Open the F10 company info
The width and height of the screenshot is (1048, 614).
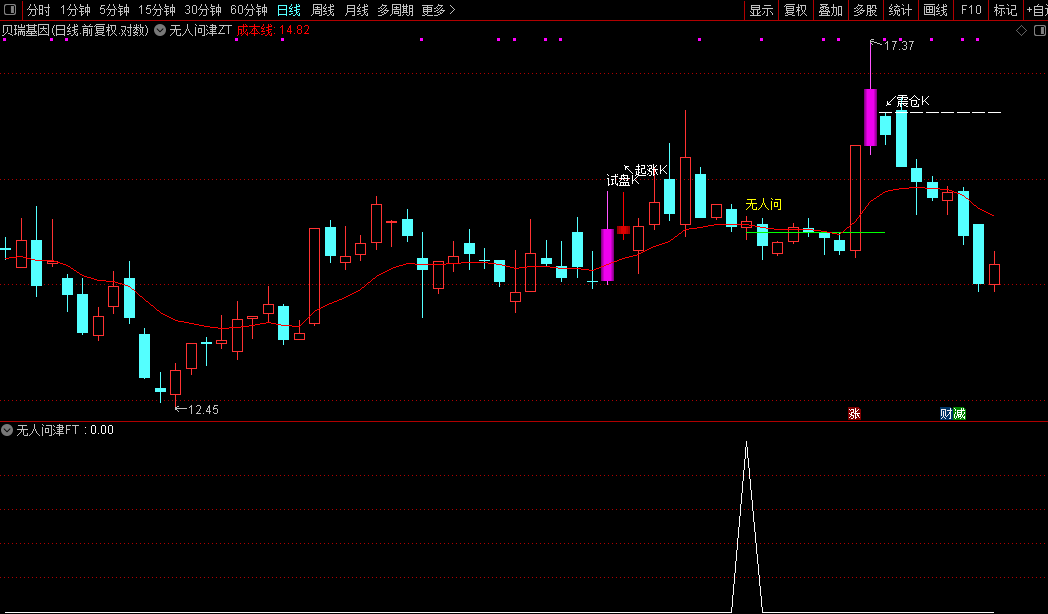[970, 10]
